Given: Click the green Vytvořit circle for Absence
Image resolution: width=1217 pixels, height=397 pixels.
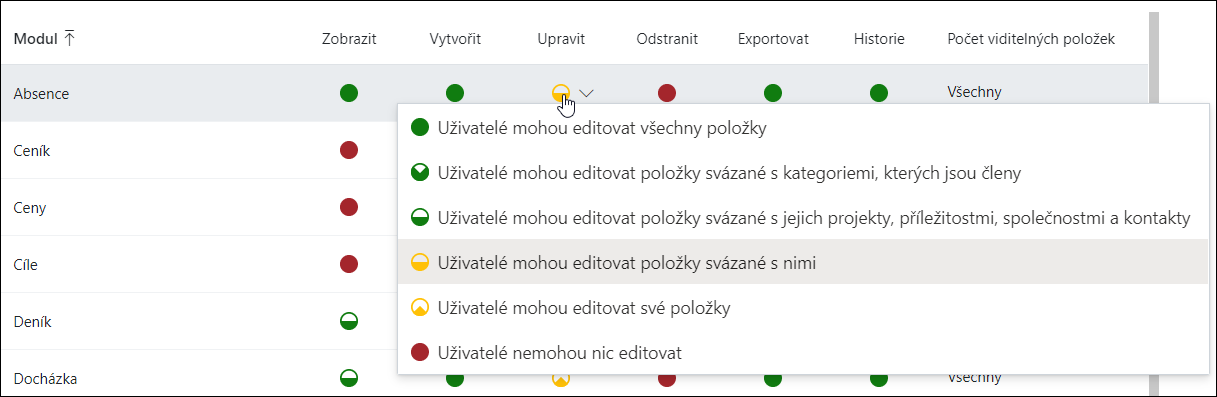Looking at the screenshot, I should 455,93.
